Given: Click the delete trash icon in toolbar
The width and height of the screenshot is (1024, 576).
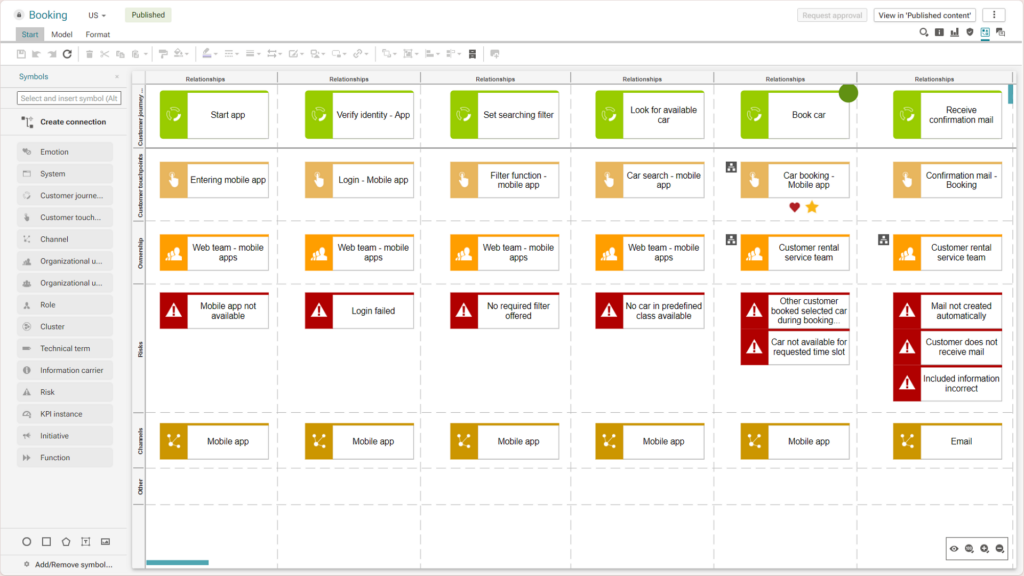Looking at the screenshot, I should click(x=89, y=54).
